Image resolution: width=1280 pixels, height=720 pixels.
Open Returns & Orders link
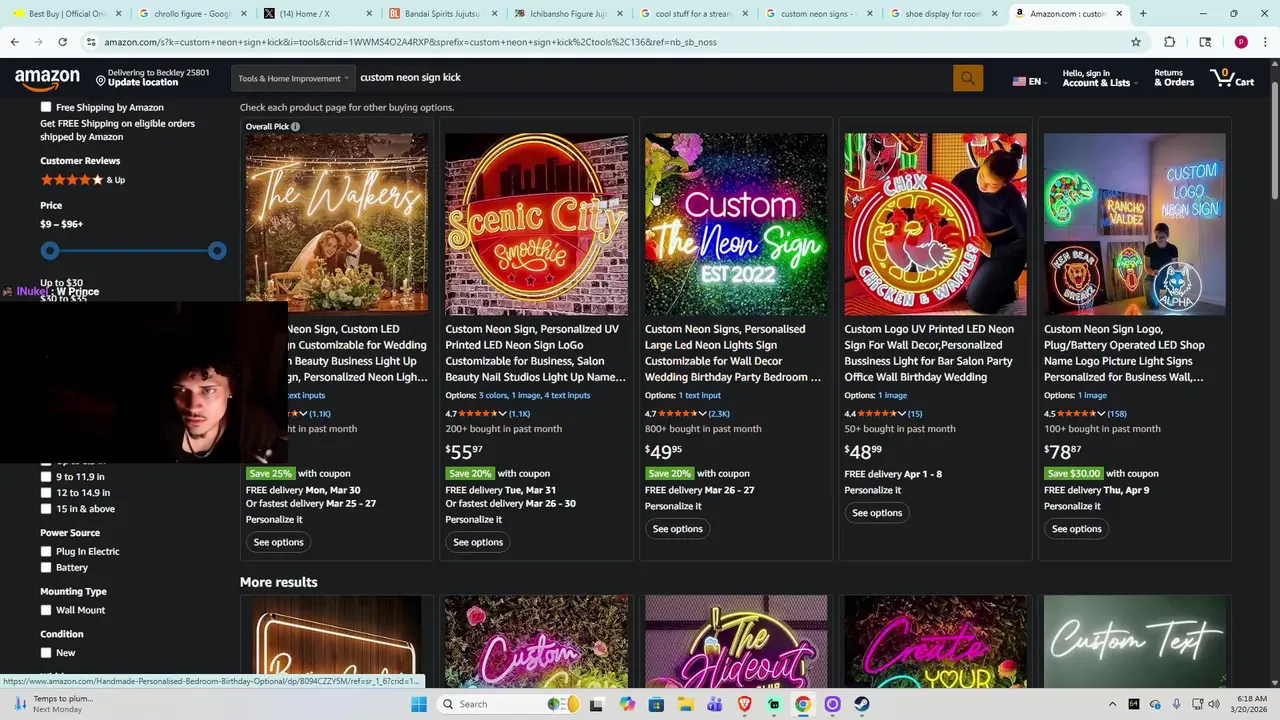coord(1174,78)
